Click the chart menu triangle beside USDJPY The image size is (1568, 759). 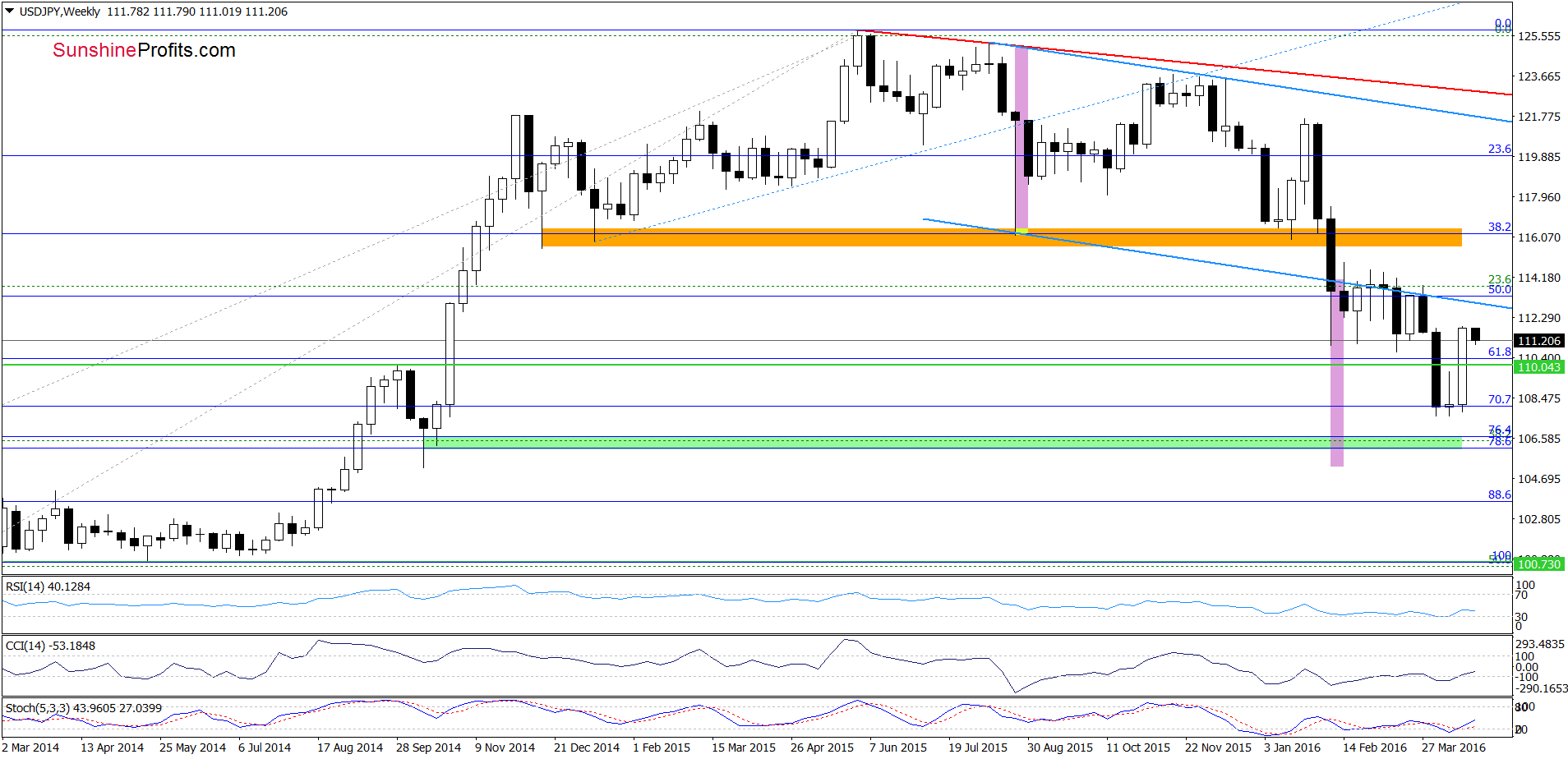pos(9,11)
